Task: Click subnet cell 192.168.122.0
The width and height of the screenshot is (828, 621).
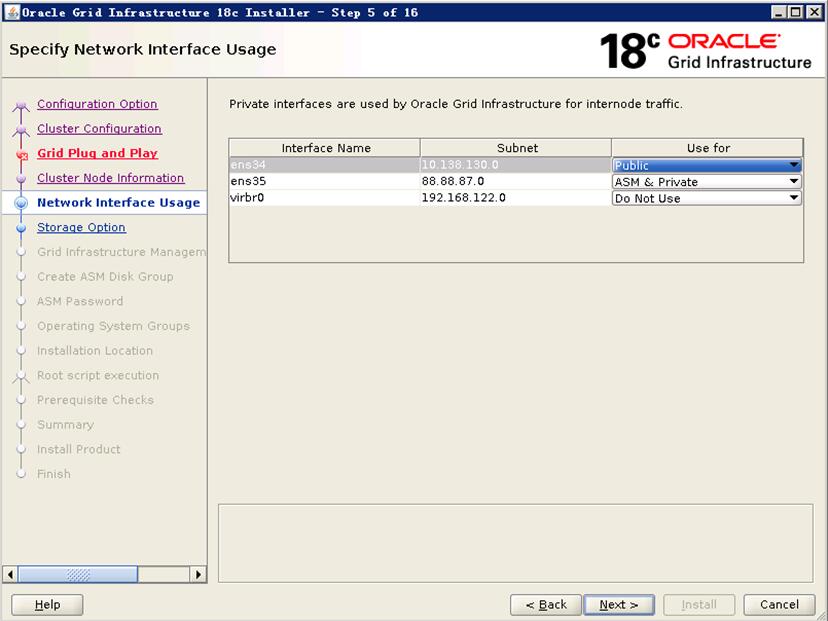Action: coord(516,197)
